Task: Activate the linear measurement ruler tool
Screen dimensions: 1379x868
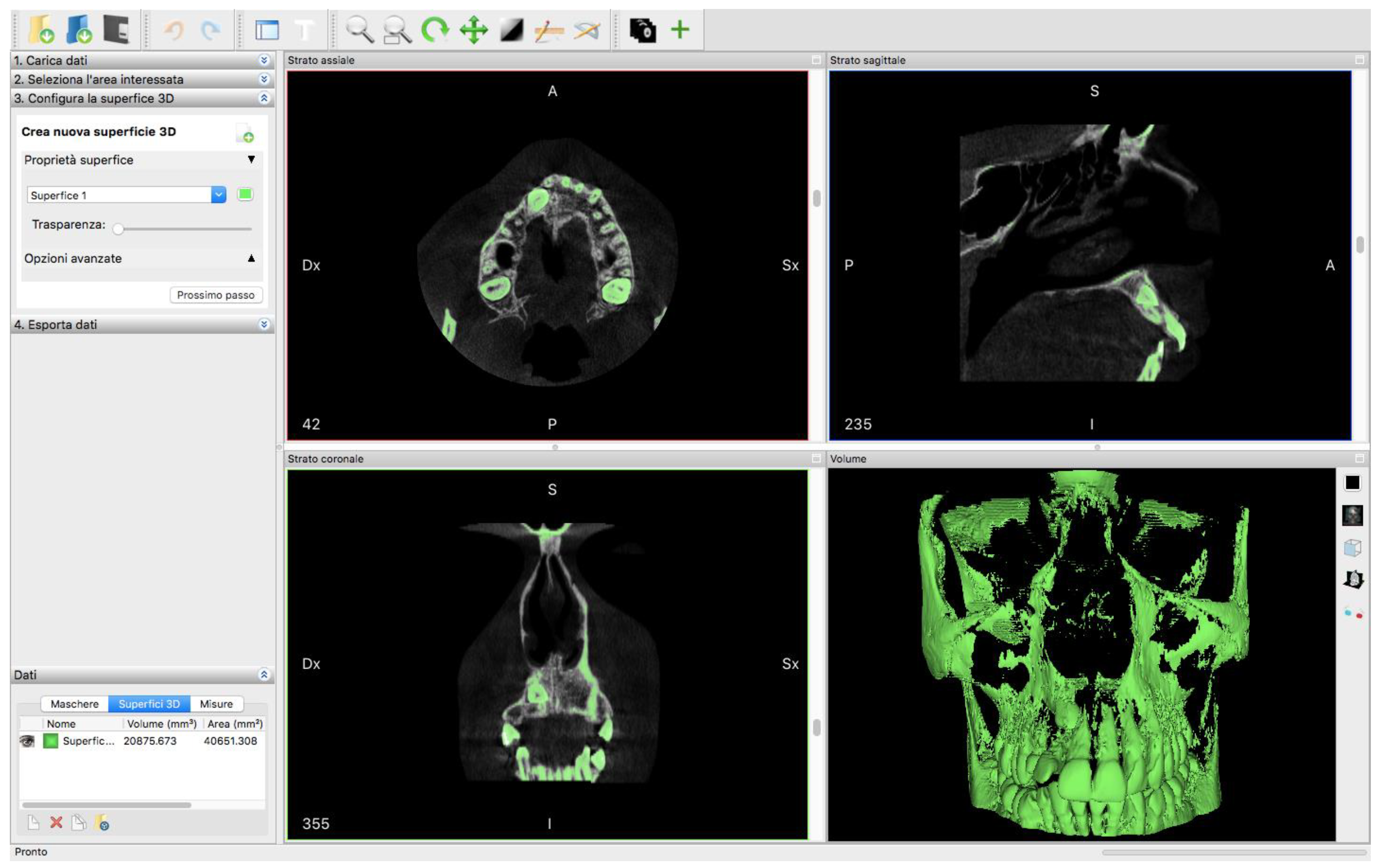Action: click(x=549, y=30)
